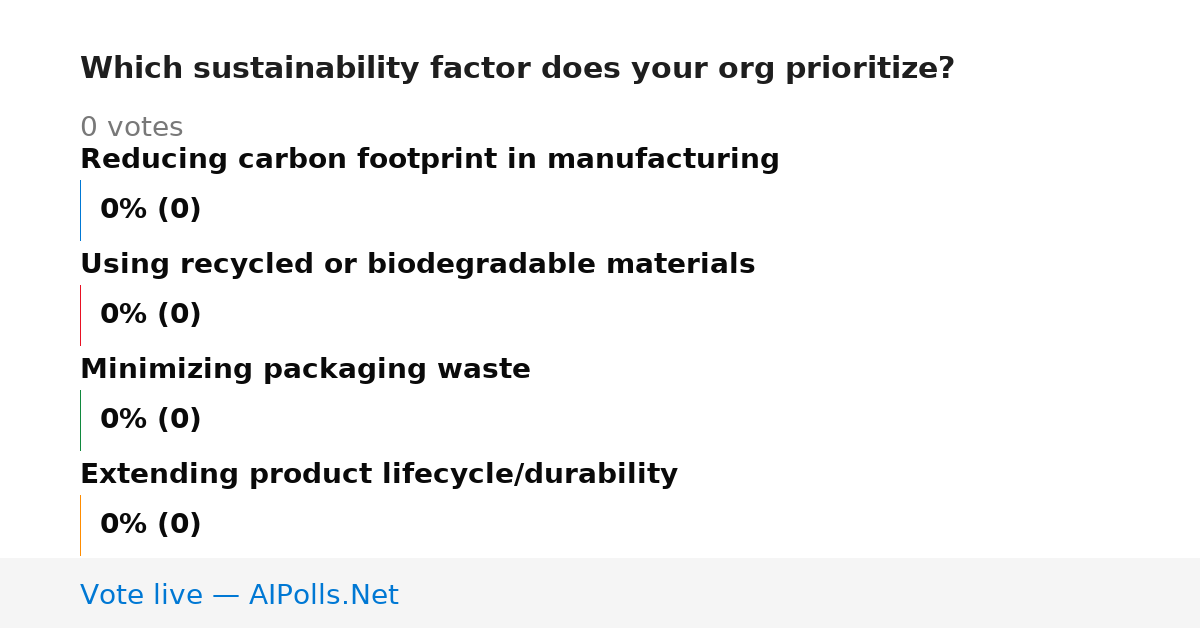Click the gray footer bar area
1200x628 pixels.
click(600, 593)
